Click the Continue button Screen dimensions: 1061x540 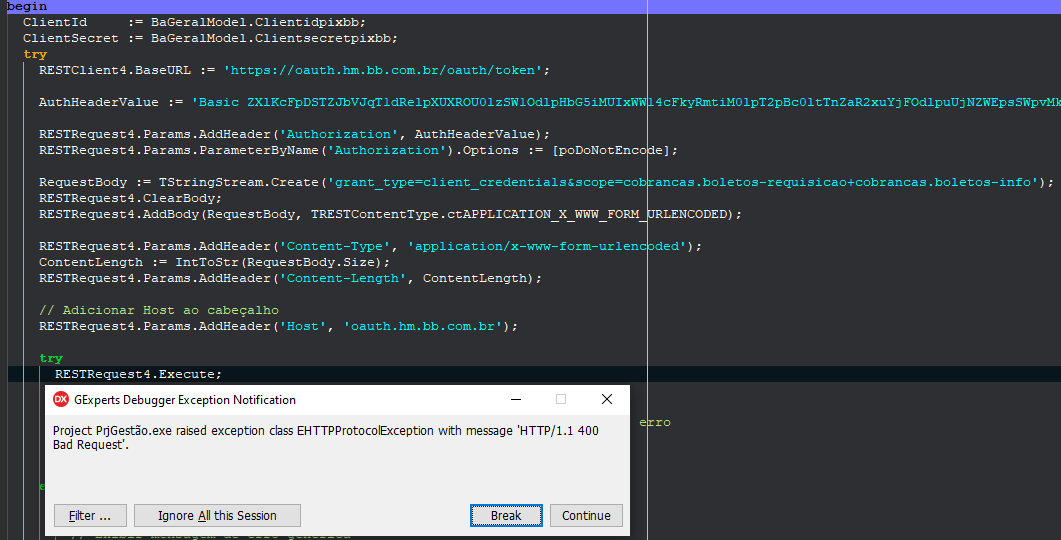click(586, 516)
